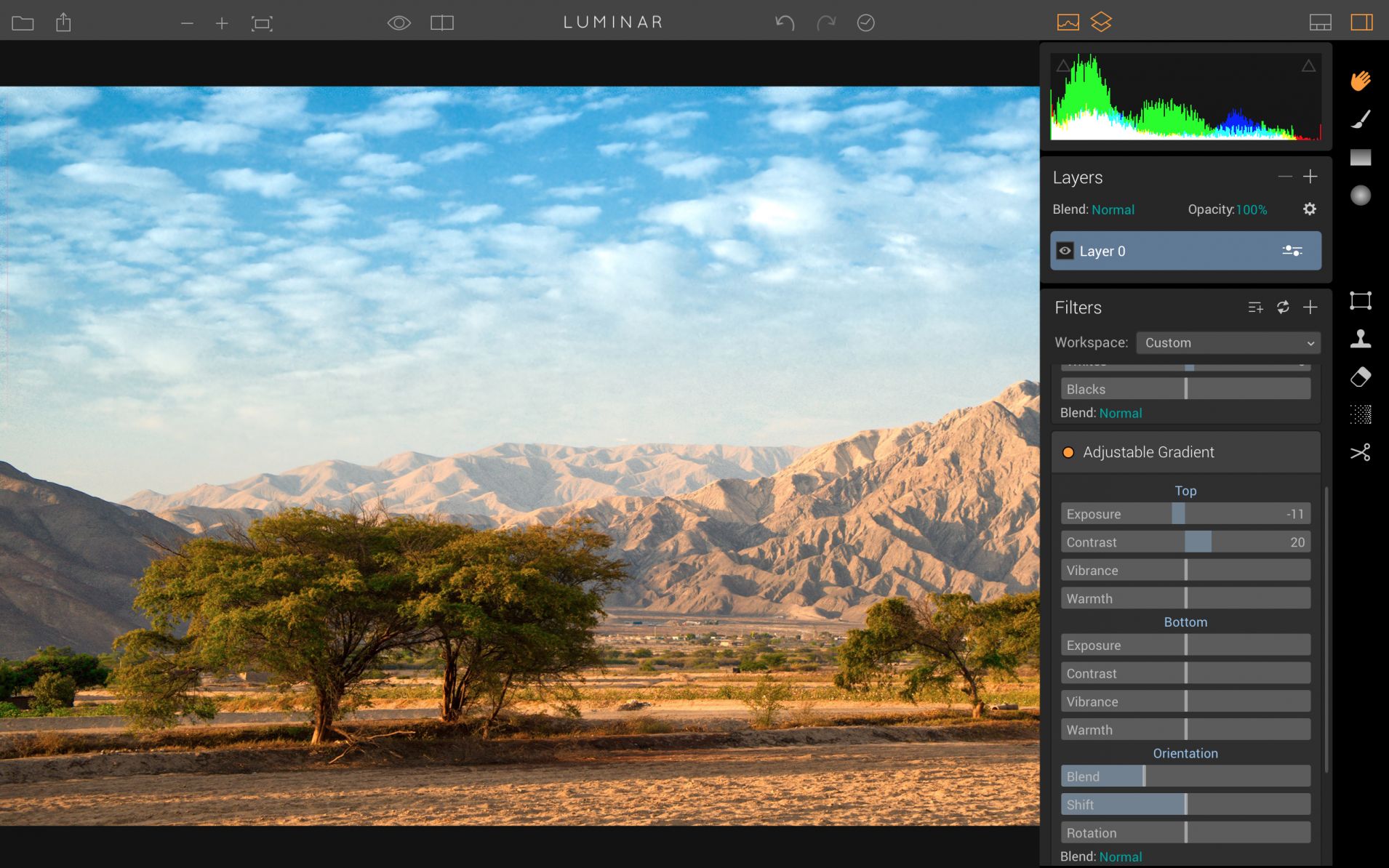Toggle the before/after preview eye
The width and height of the screenshot is (1389, 868).
pyautogui.click(x=399, y=23)
